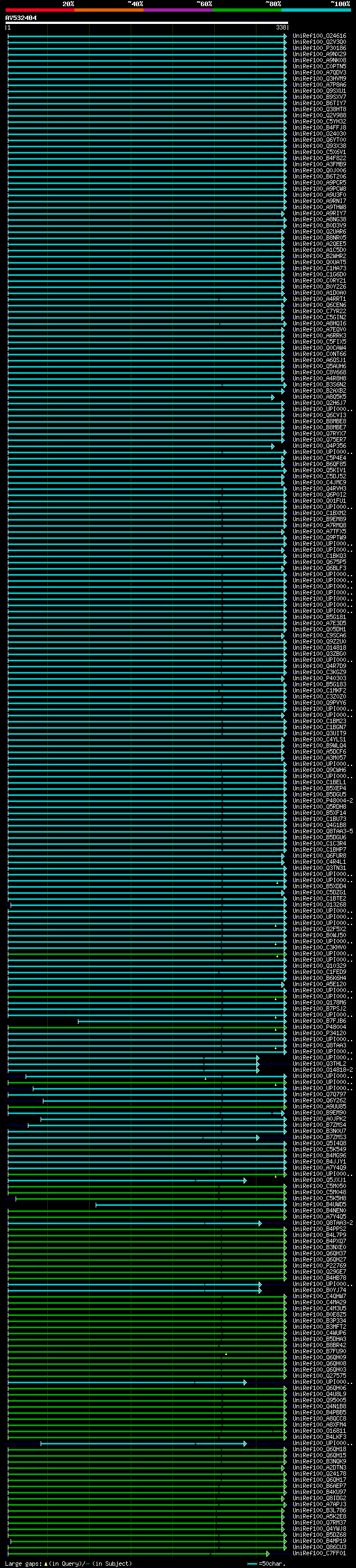Open hit UniRef100_O24616

[x=319, y=36]
